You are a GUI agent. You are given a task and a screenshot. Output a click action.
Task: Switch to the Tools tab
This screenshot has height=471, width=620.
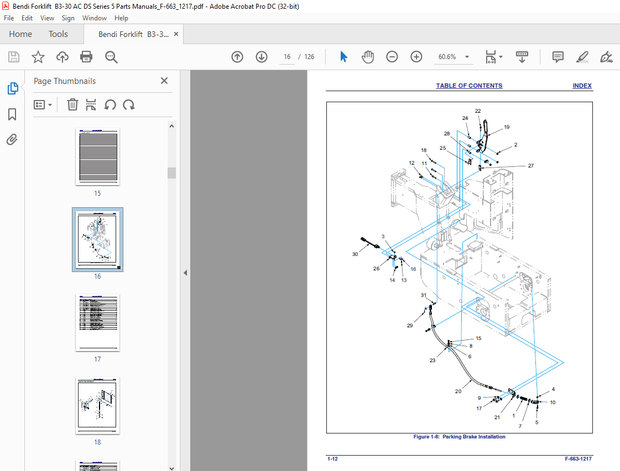click(x=58, y=34)
